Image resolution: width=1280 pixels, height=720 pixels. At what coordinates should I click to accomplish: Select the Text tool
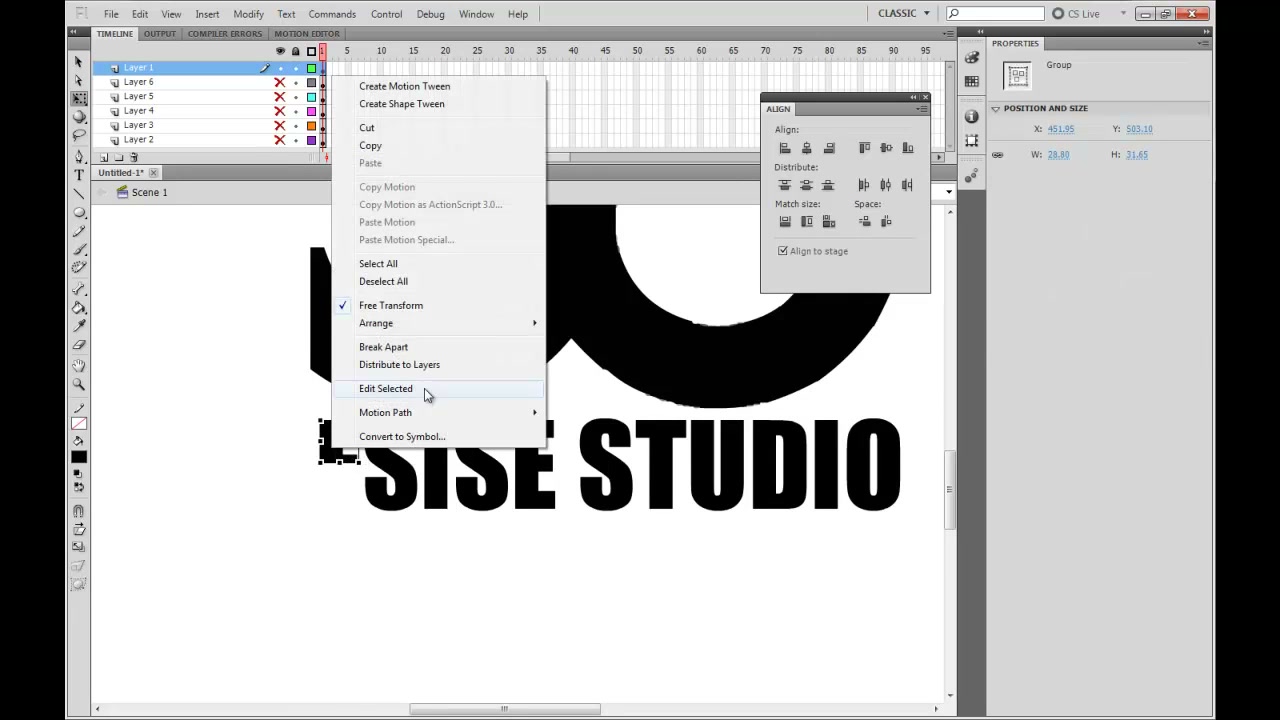coord(79,175)
